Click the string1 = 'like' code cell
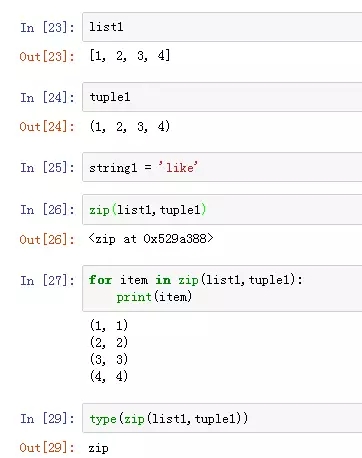This screenshot has width=362, height=458. [222, 167]
